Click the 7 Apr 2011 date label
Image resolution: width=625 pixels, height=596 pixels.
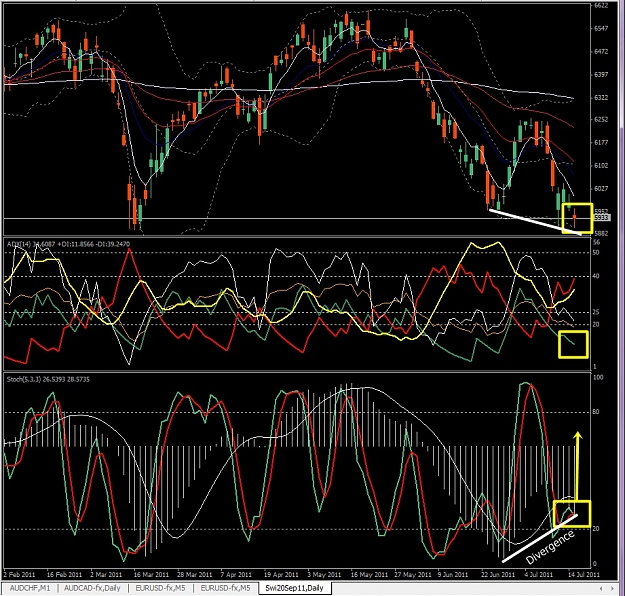[236, 574]
